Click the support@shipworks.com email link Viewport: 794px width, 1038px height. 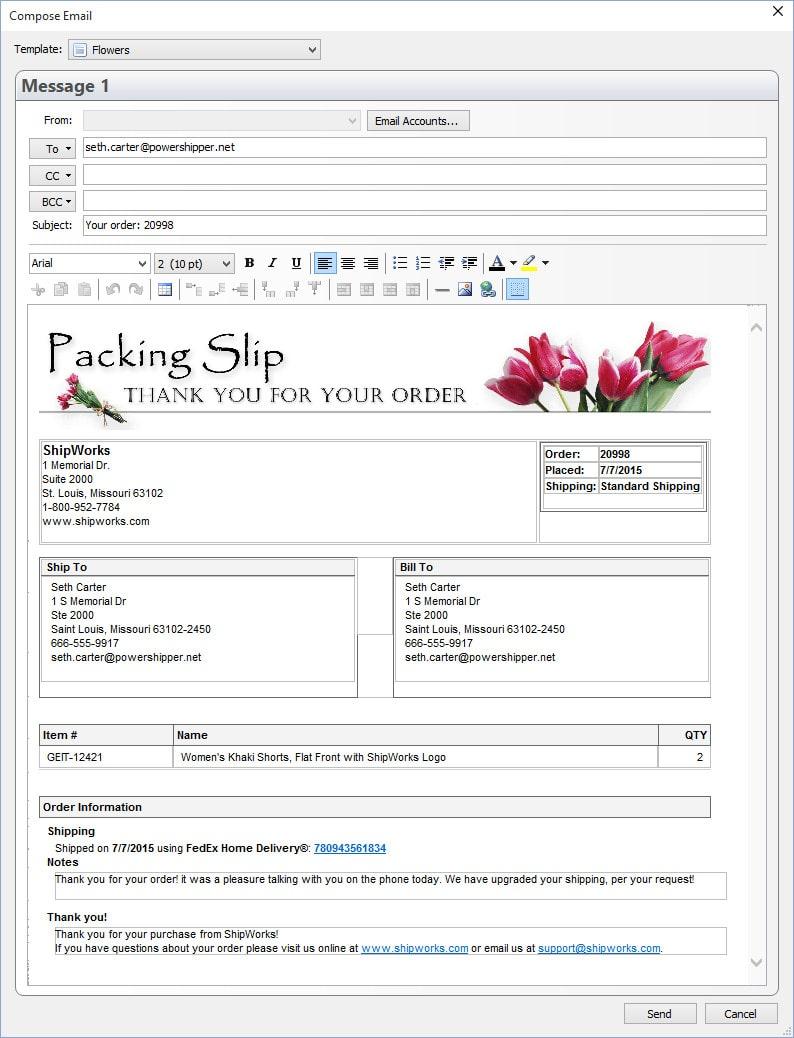click(599, 948)
